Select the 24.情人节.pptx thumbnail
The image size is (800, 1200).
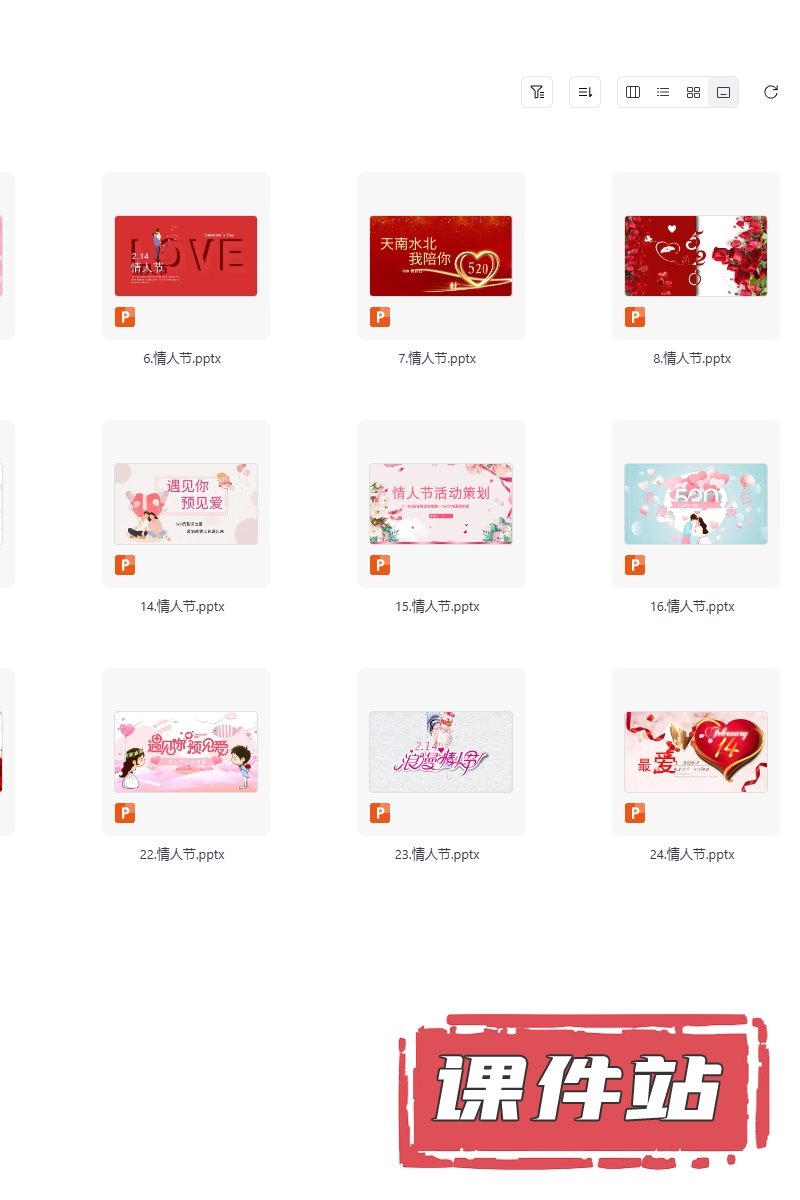[696, 752]
